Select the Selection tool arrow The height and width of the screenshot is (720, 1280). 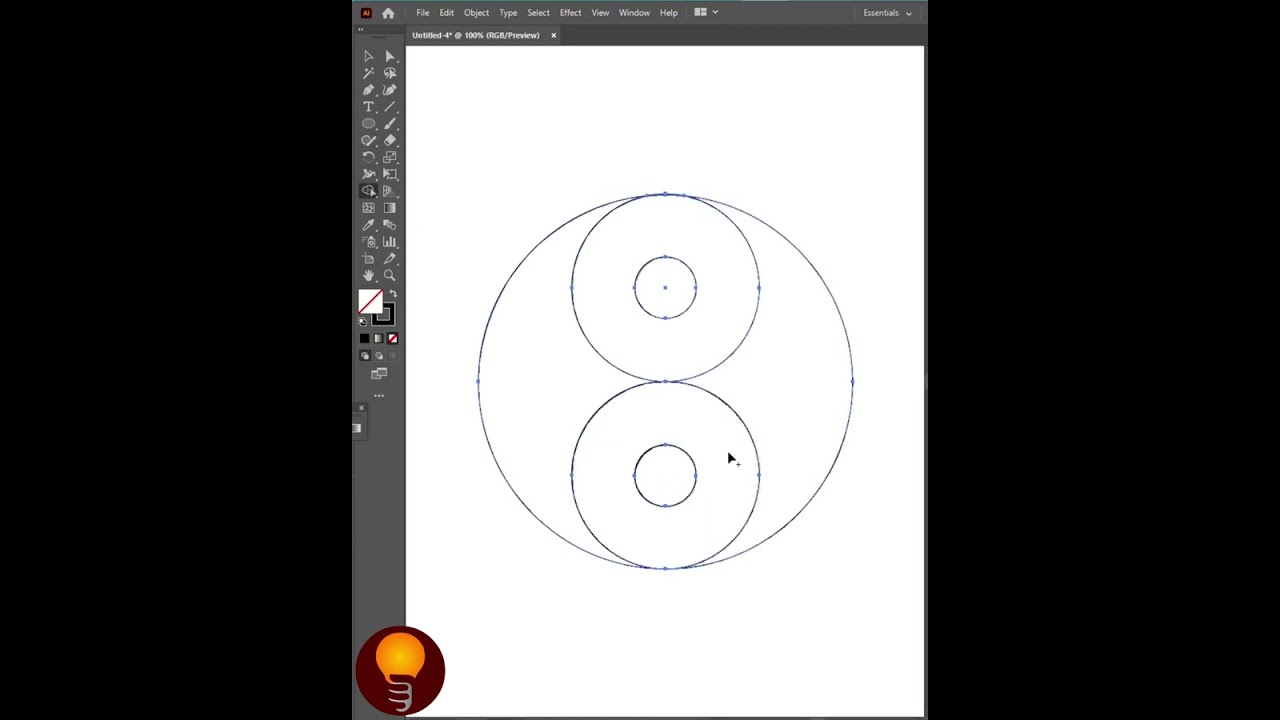(x=368, y=57)
